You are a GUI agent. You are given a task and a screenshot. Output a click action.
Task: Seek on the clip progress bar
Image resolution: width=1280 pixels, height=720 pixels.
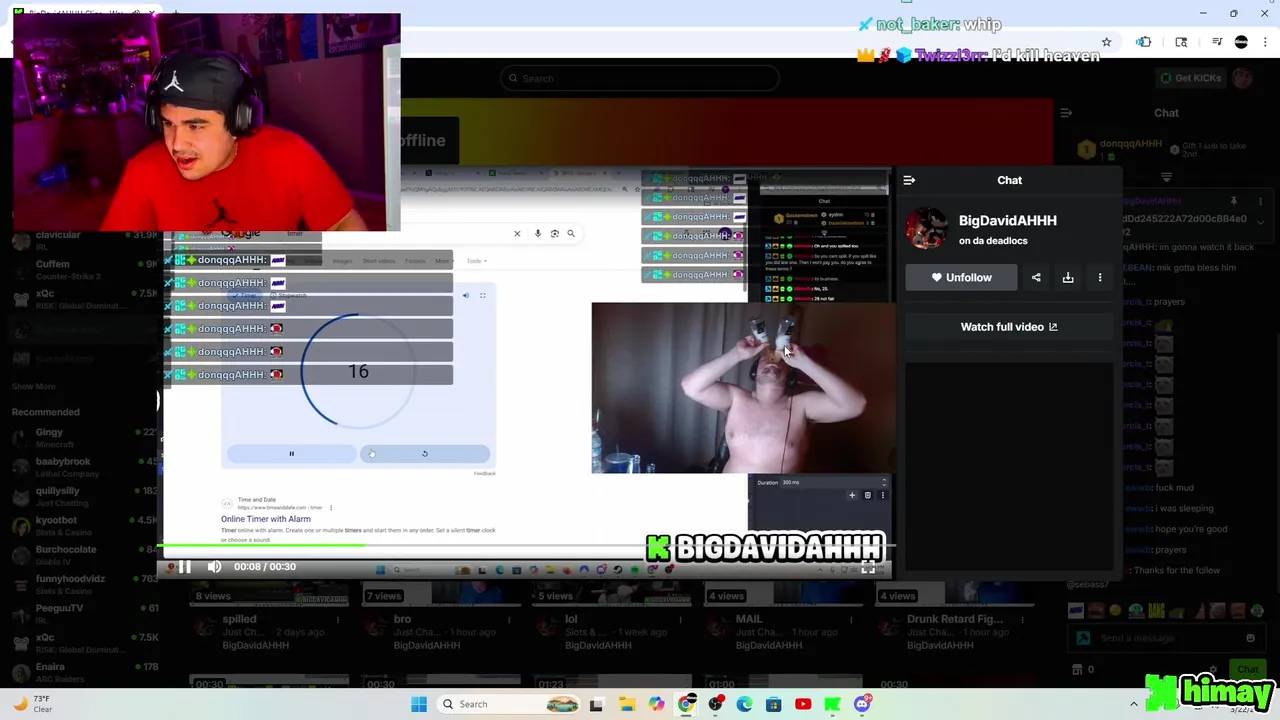pos(525,546)
